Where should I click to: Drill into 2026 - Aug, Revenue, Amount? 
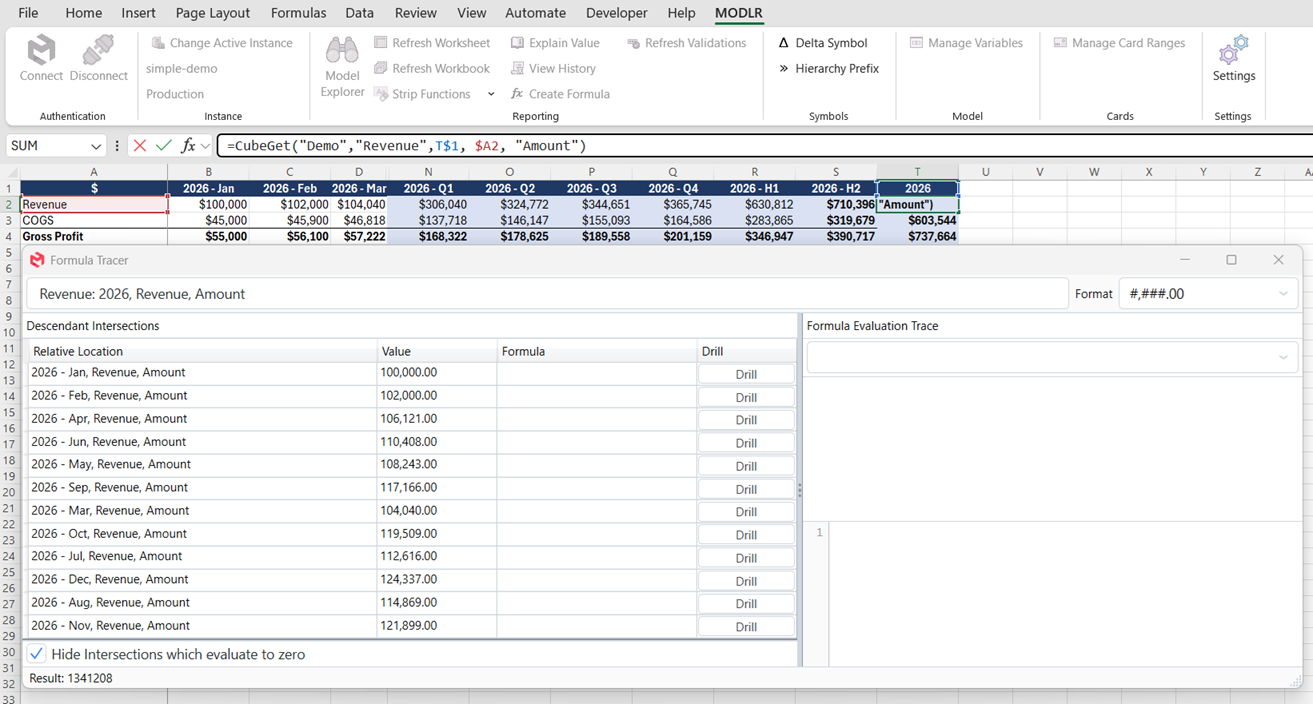point(746,604)
